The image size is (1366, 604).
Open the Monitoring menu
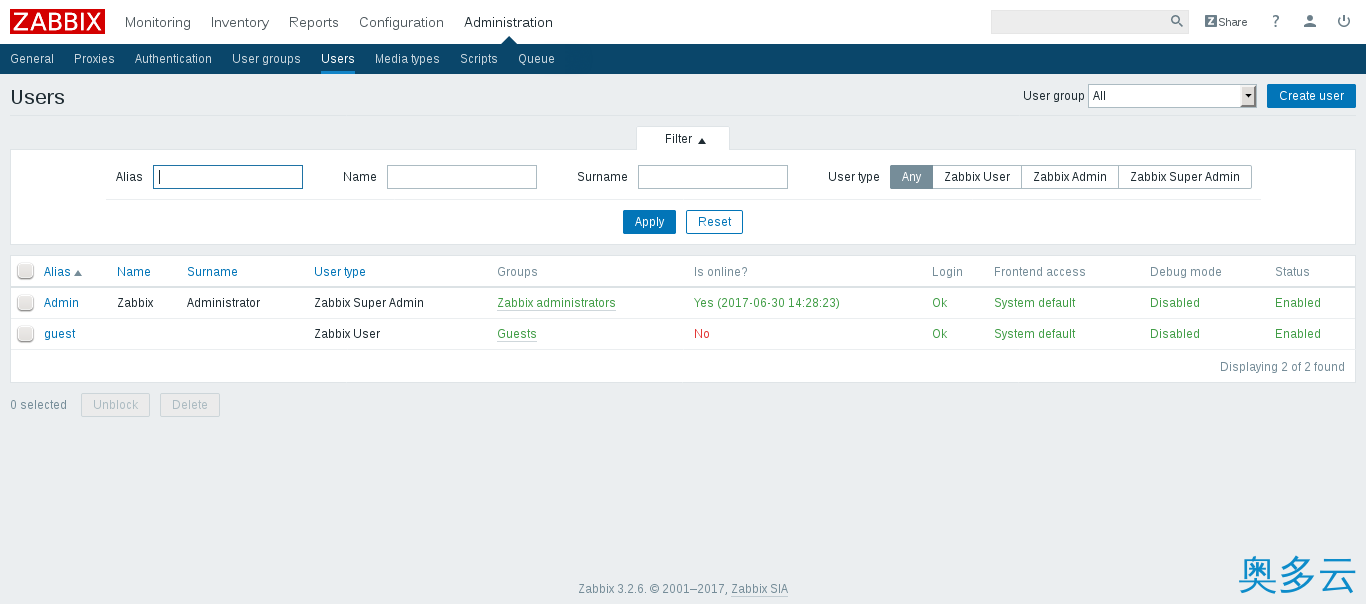pyautogui.click(x=158, y=22)
